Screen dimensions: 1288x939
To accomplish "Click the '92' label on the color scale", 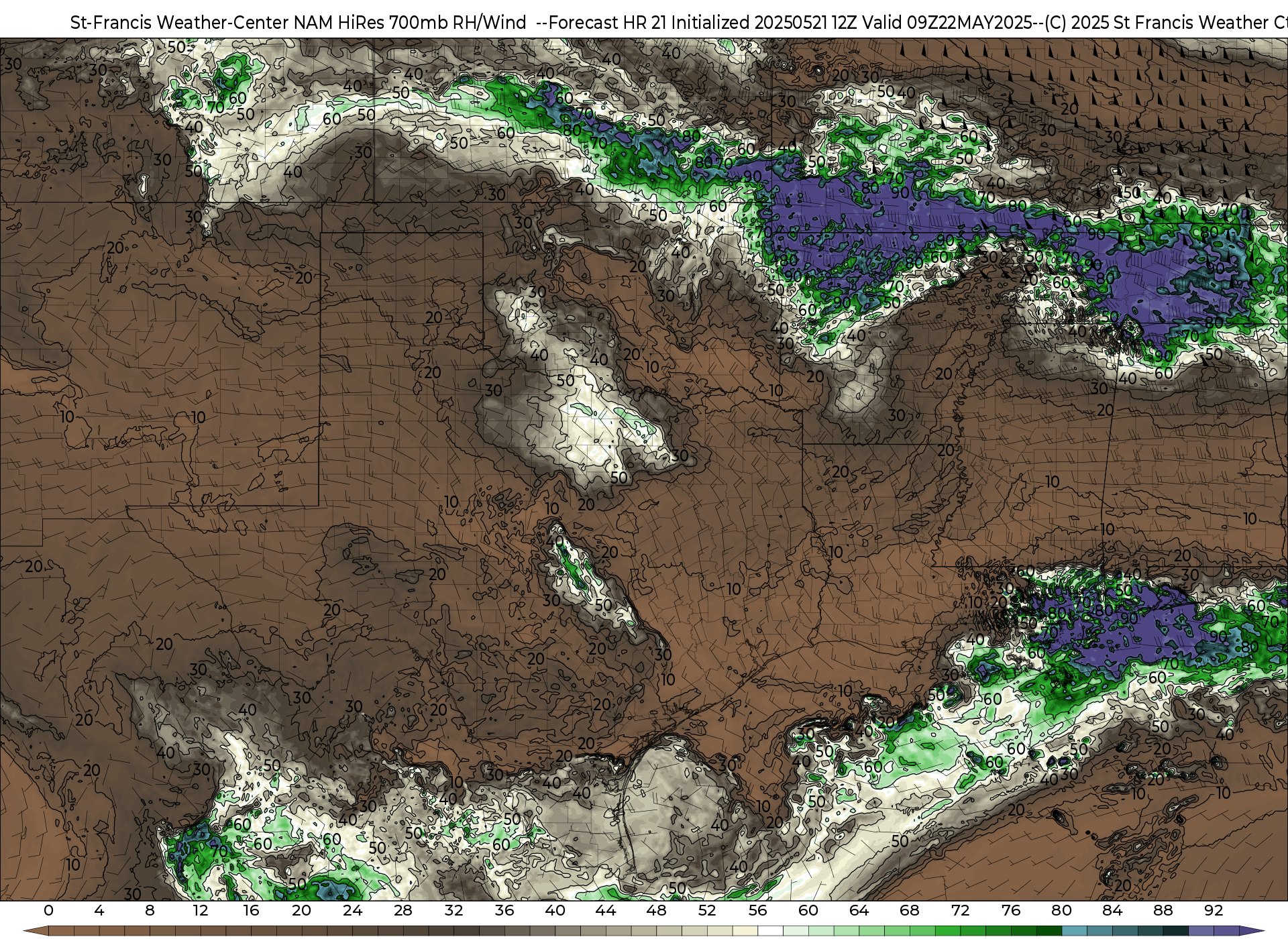I will click(1214, 910).
